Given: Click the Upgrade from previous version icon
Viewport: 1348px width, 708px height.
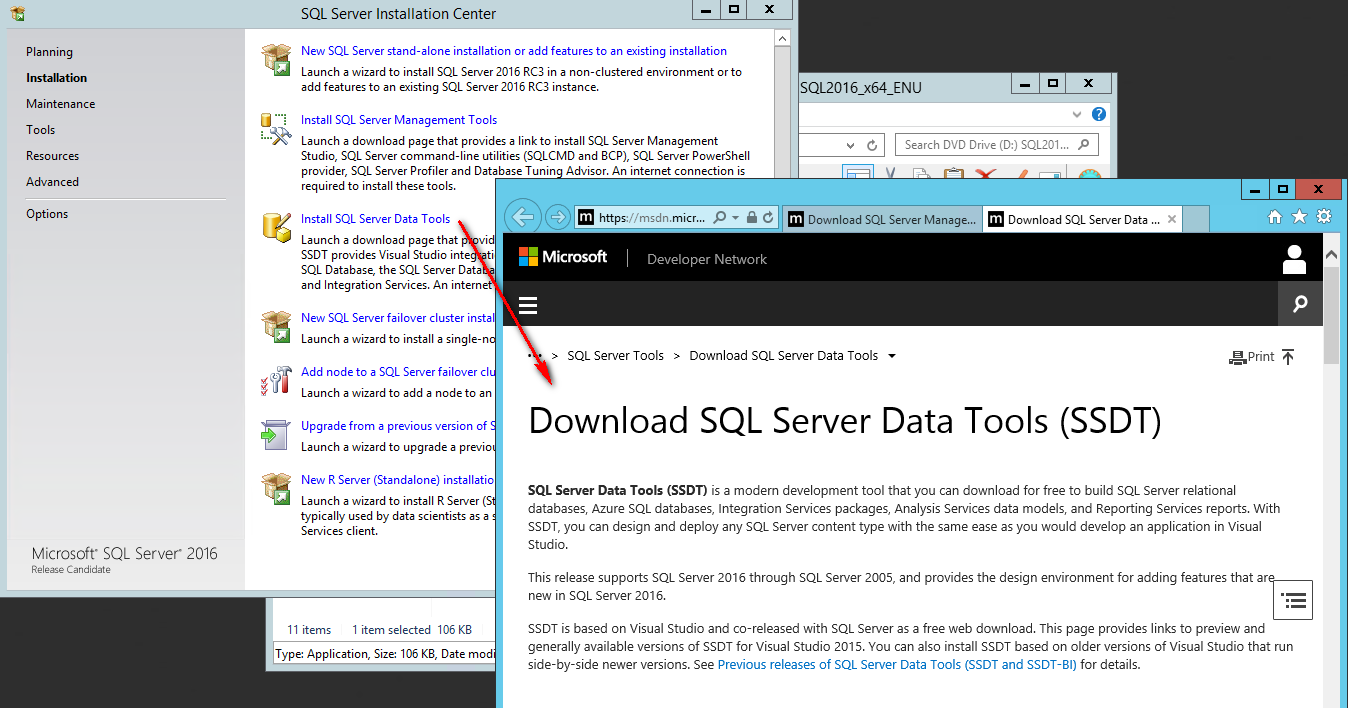Looking at the screenshot, I should [x=276, y=434].
